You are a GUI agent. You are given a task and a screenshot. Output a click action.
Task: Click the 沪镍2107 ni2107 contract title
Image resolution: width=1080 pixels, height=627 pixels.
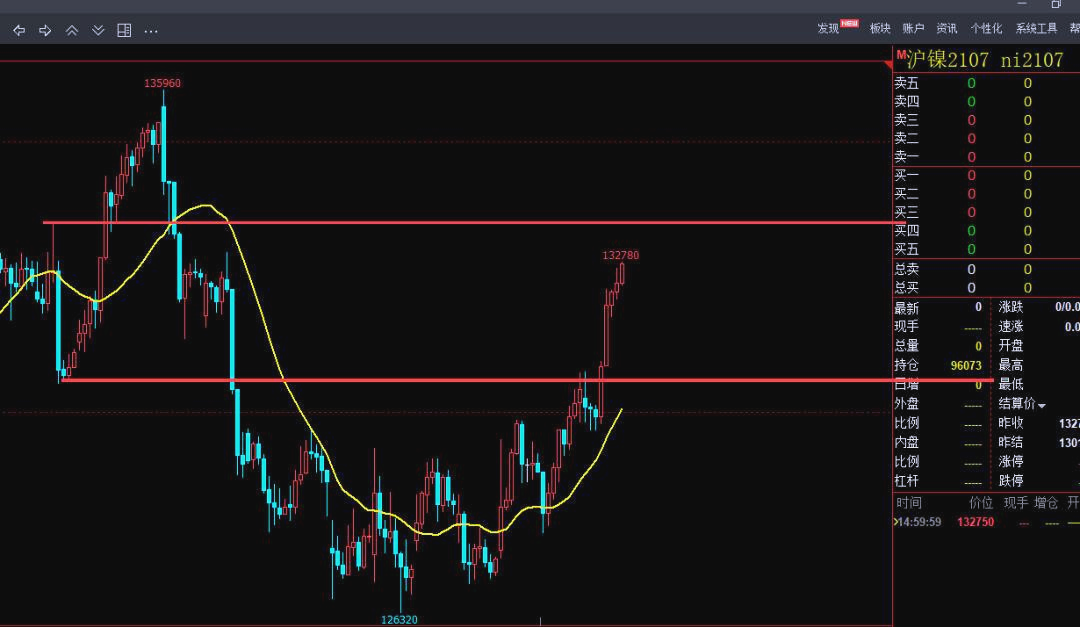pos(985,60)
